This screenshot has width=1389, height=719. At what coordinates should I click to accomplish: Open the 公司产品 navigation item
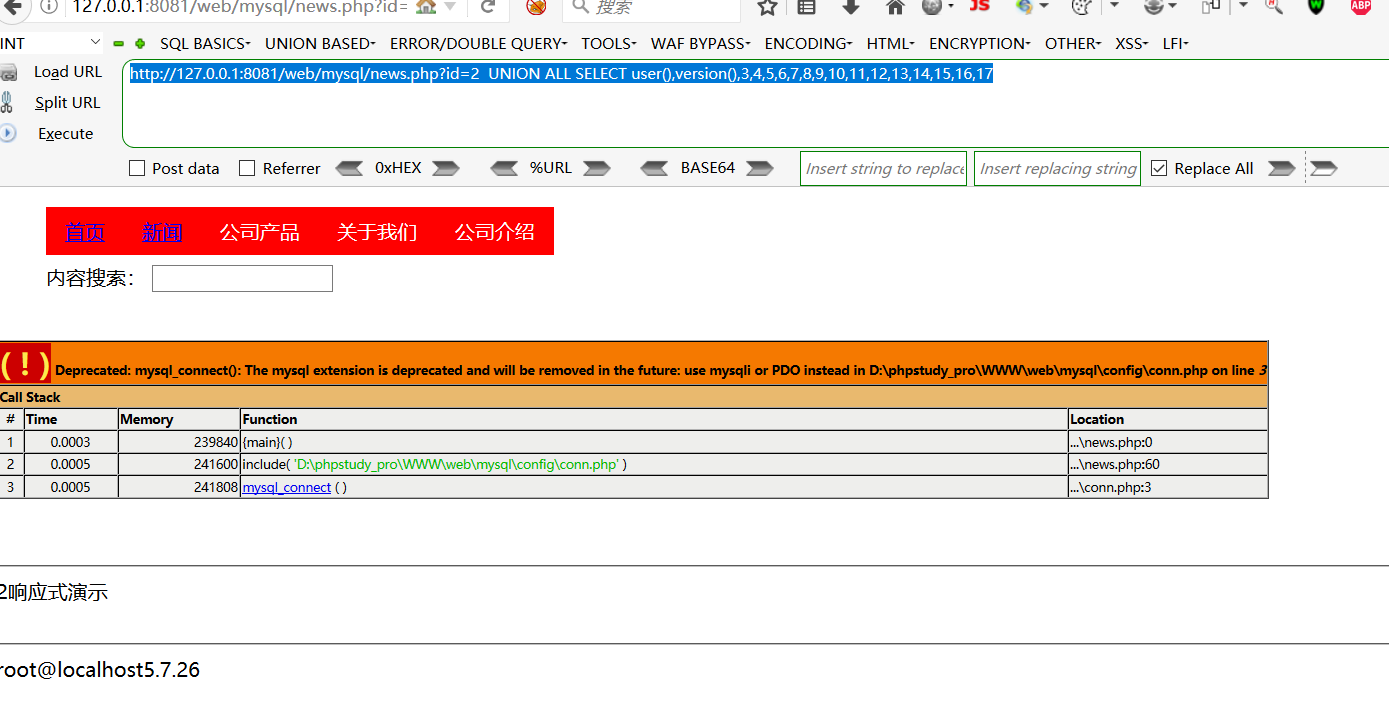[260, 232]
